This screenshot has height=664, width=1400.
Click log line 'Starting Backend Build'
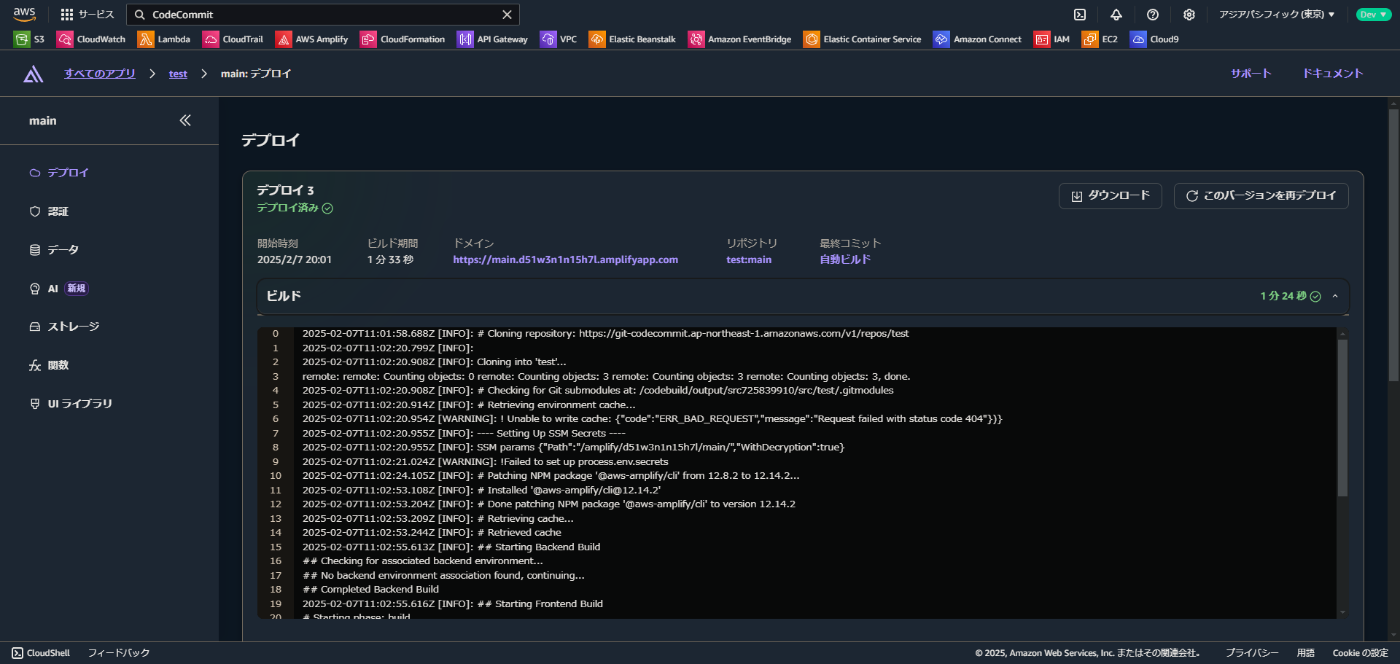pos(450,547)
